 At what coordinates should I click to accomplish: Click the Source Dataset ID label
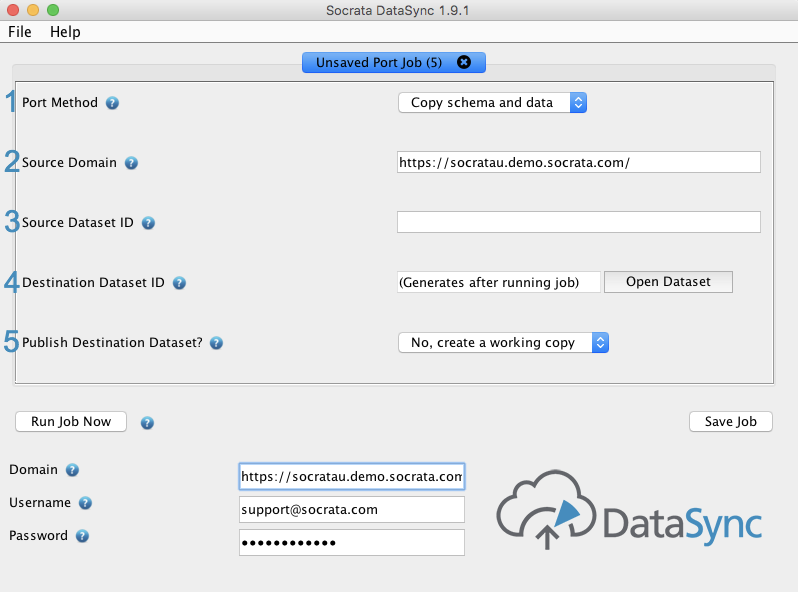[77, 222]
